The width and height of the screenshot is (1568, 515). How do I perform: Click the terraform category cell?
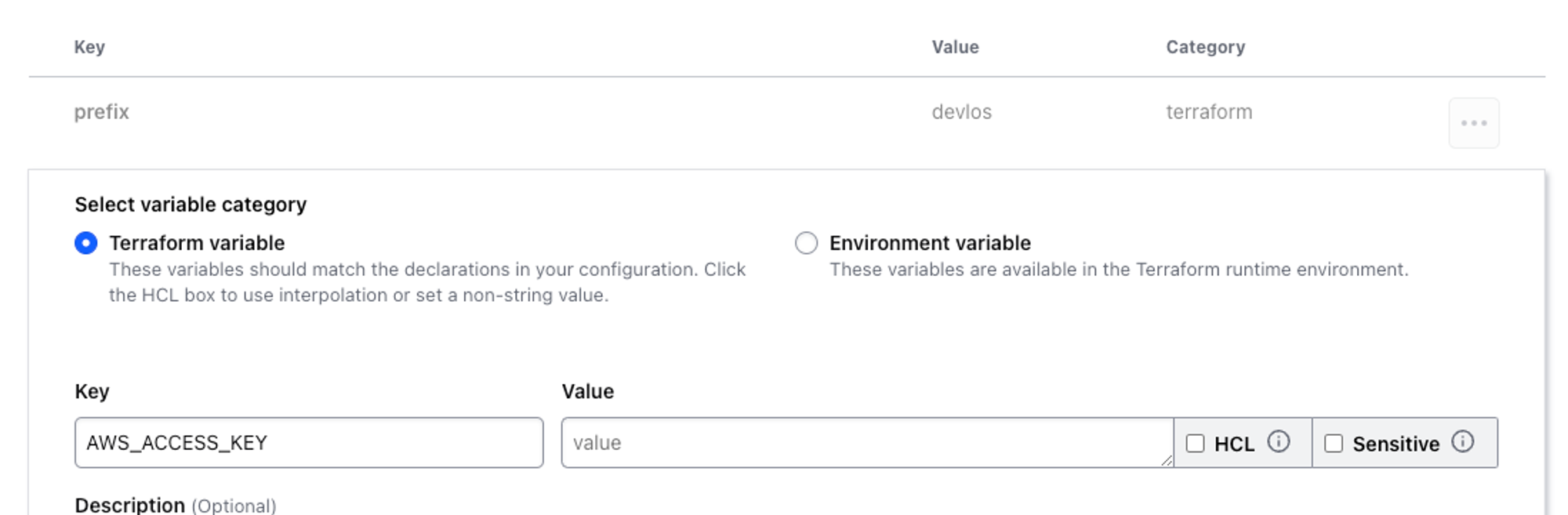pos(1209,112)
